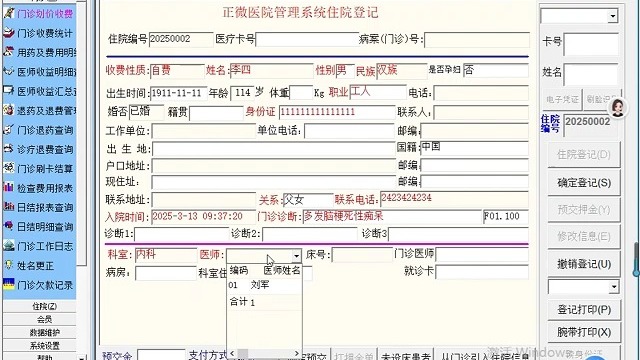
Task: Switch to the 数据维护 menu section
Action: coord(40,333)
